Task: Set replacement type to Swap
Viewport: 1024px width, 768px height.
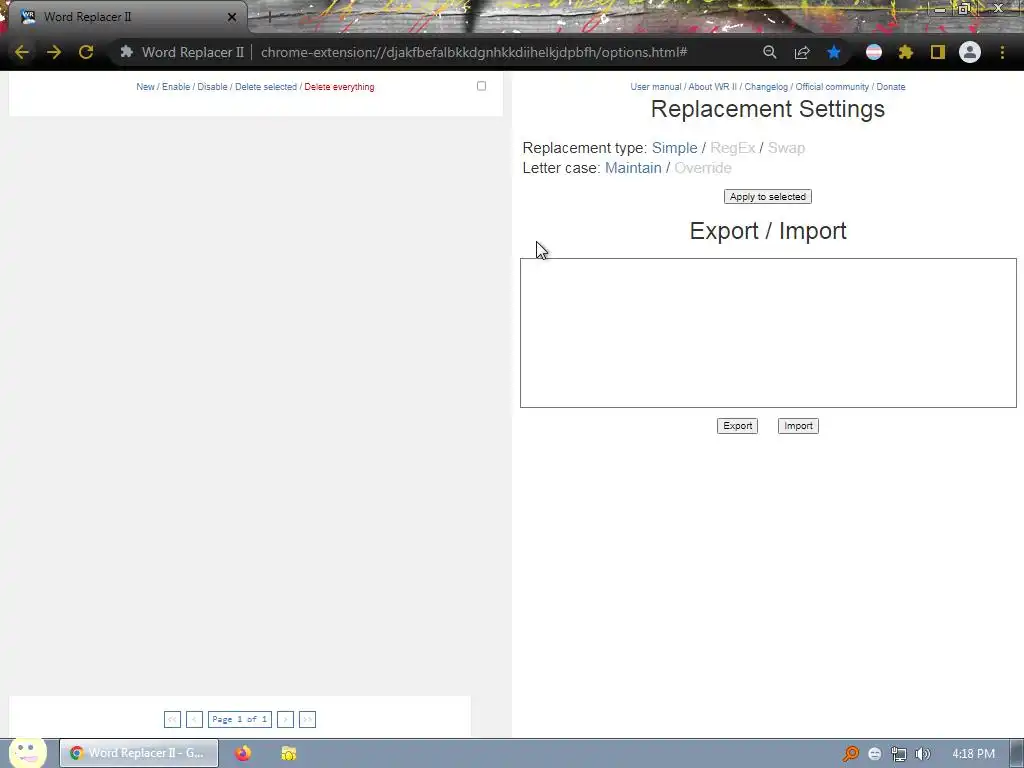Action: coord(786,148)
